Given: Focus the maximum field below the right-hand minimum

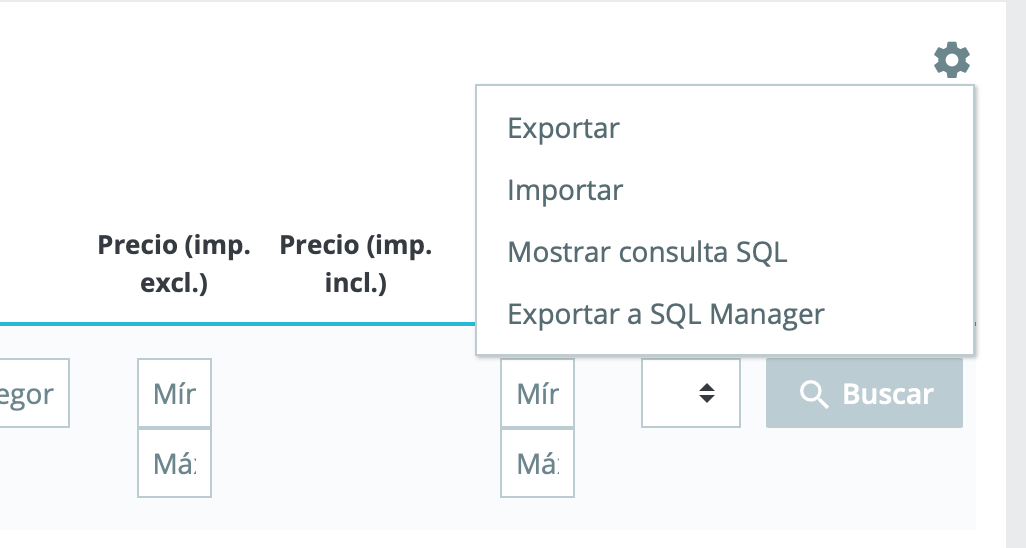Looking at the screenshot, I should point(537,463).
